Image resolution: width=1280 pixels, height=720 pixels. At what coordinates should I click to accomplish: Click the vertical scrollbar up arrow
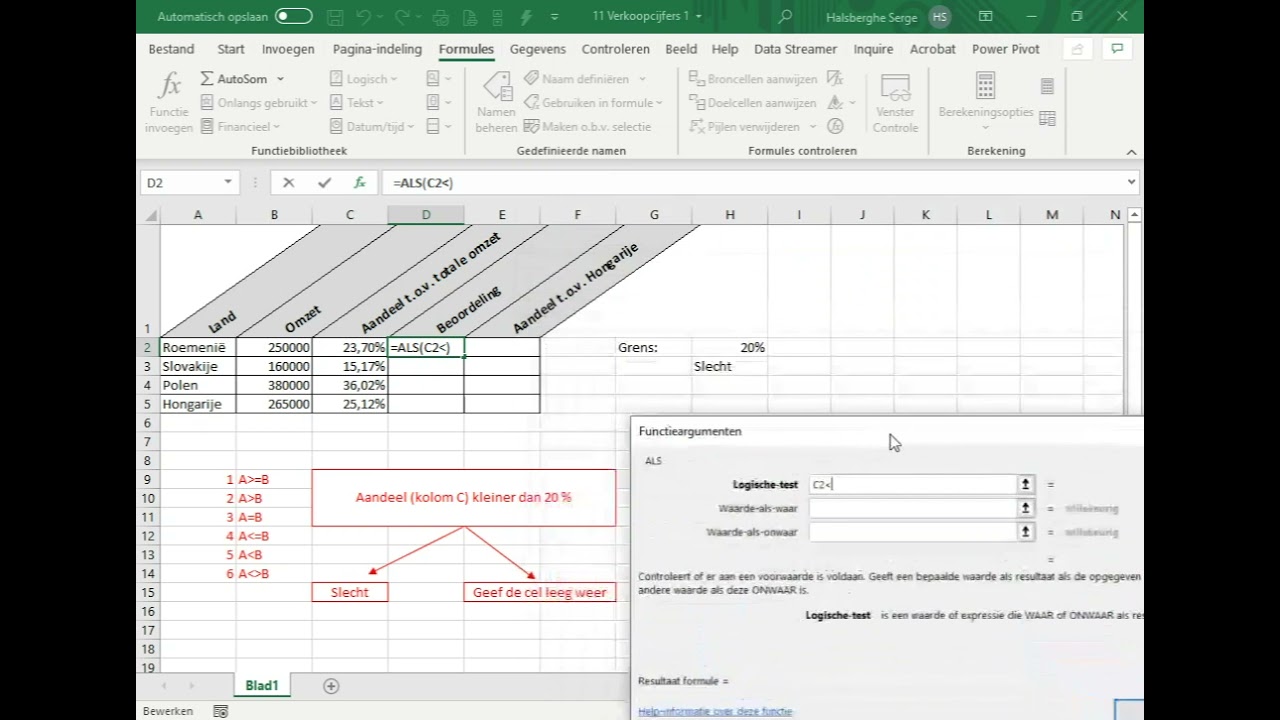tap(1135, 214)
